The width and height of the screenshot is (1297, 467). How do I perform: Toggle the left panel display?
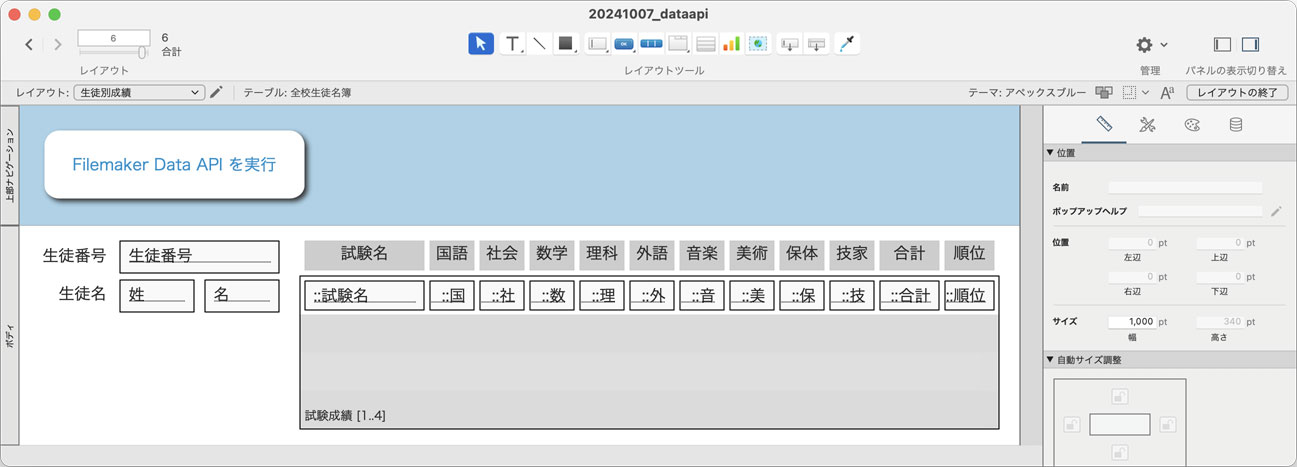pyautogui.click(x=1222, y=44)
